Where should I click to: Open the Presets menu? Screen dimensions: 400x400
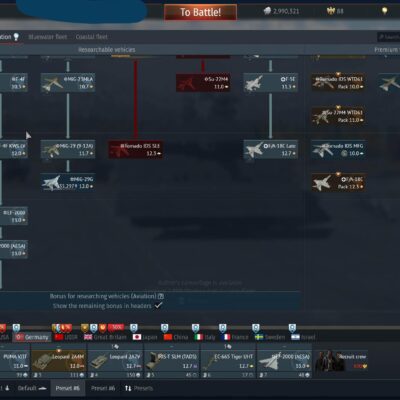click(x=139, y=388)
